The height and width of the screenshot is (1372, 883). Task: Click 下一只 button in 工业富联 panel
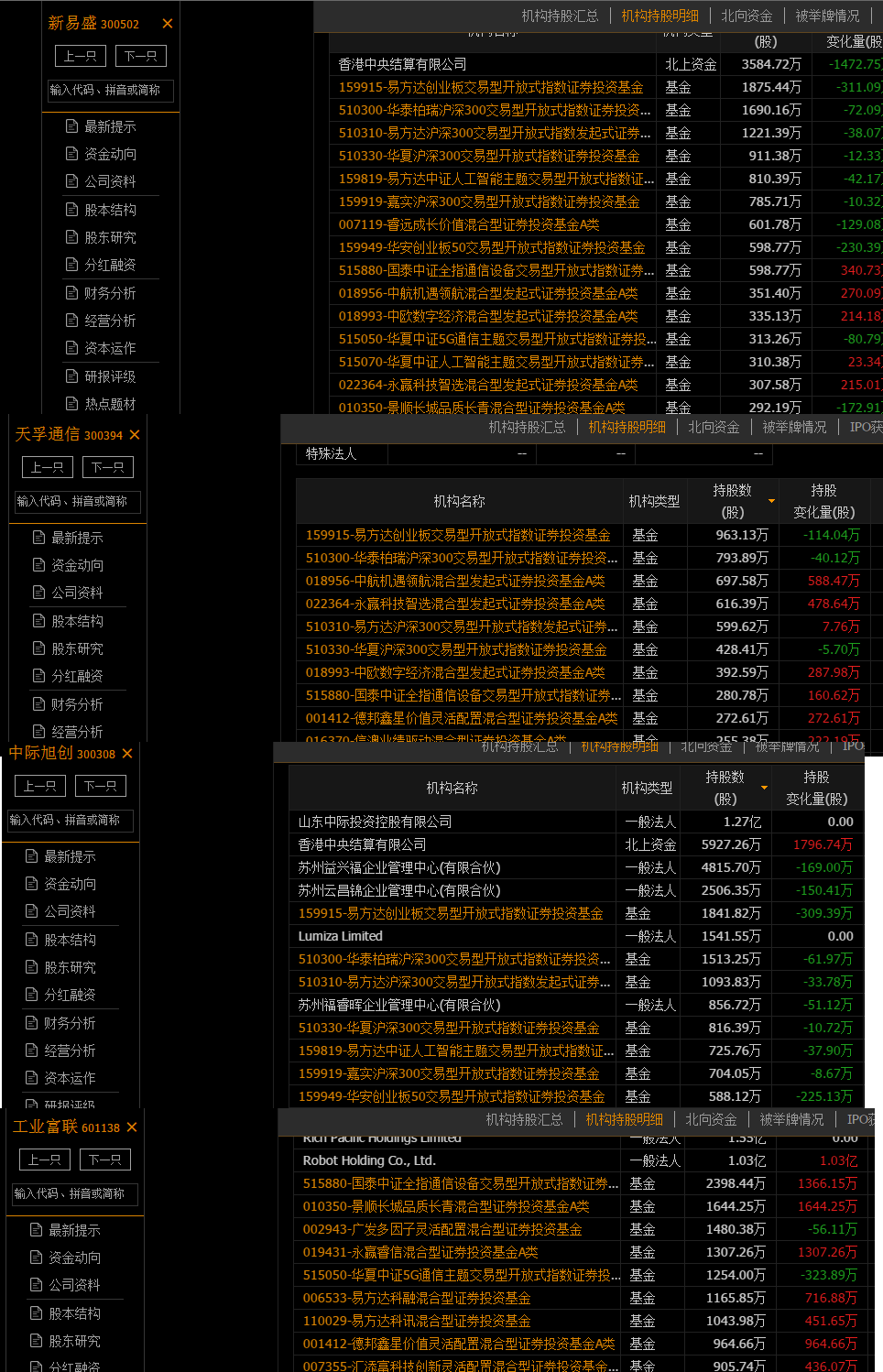[105, 1160]
